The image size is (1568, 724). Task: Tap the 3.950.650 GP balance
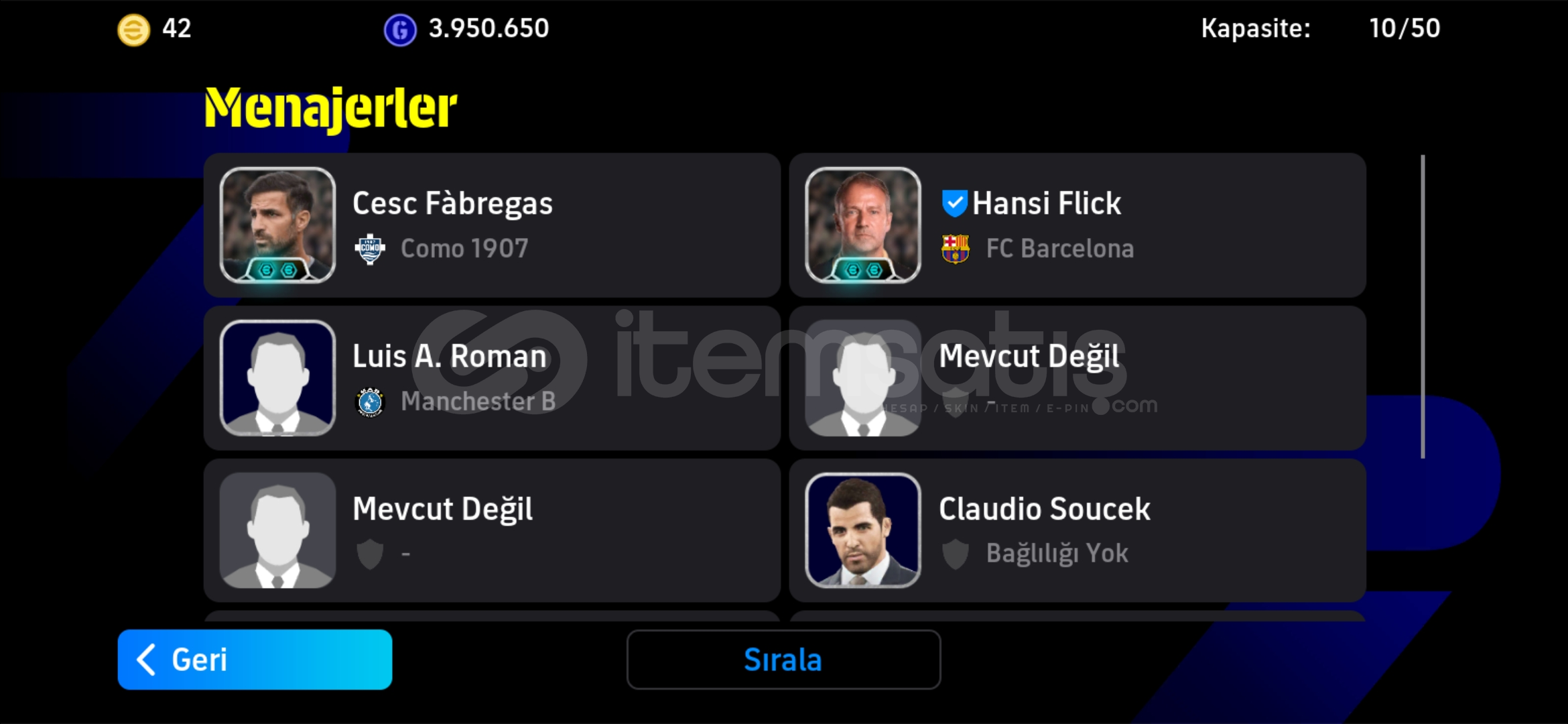pyautogui.click(x=488, y=28)
